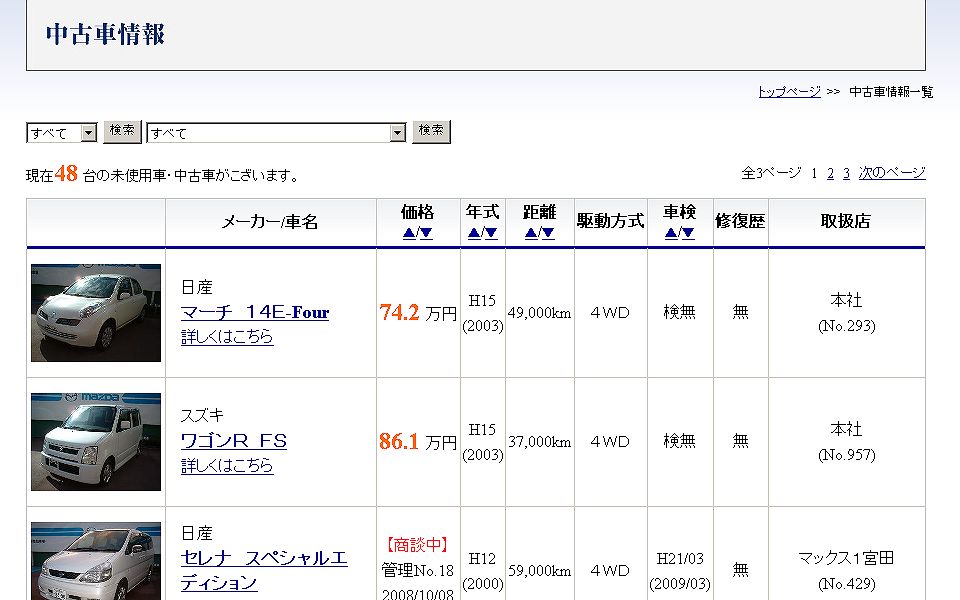Go to トップページ breadcrumb link
Screen dimensions: 960x600
[x=789, y=92]
